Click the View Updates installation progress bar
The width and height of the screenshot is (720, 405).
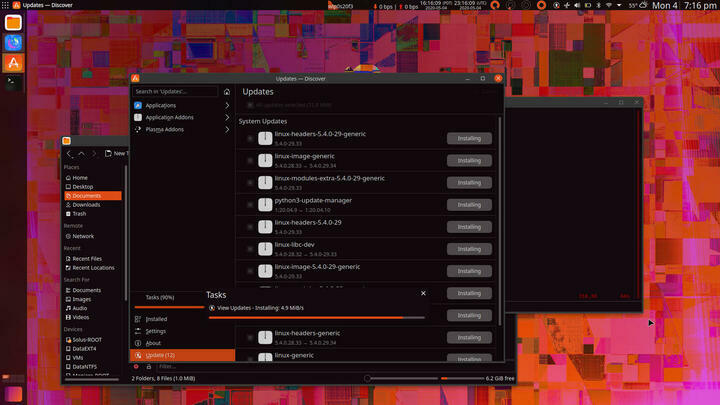(316, 317)
